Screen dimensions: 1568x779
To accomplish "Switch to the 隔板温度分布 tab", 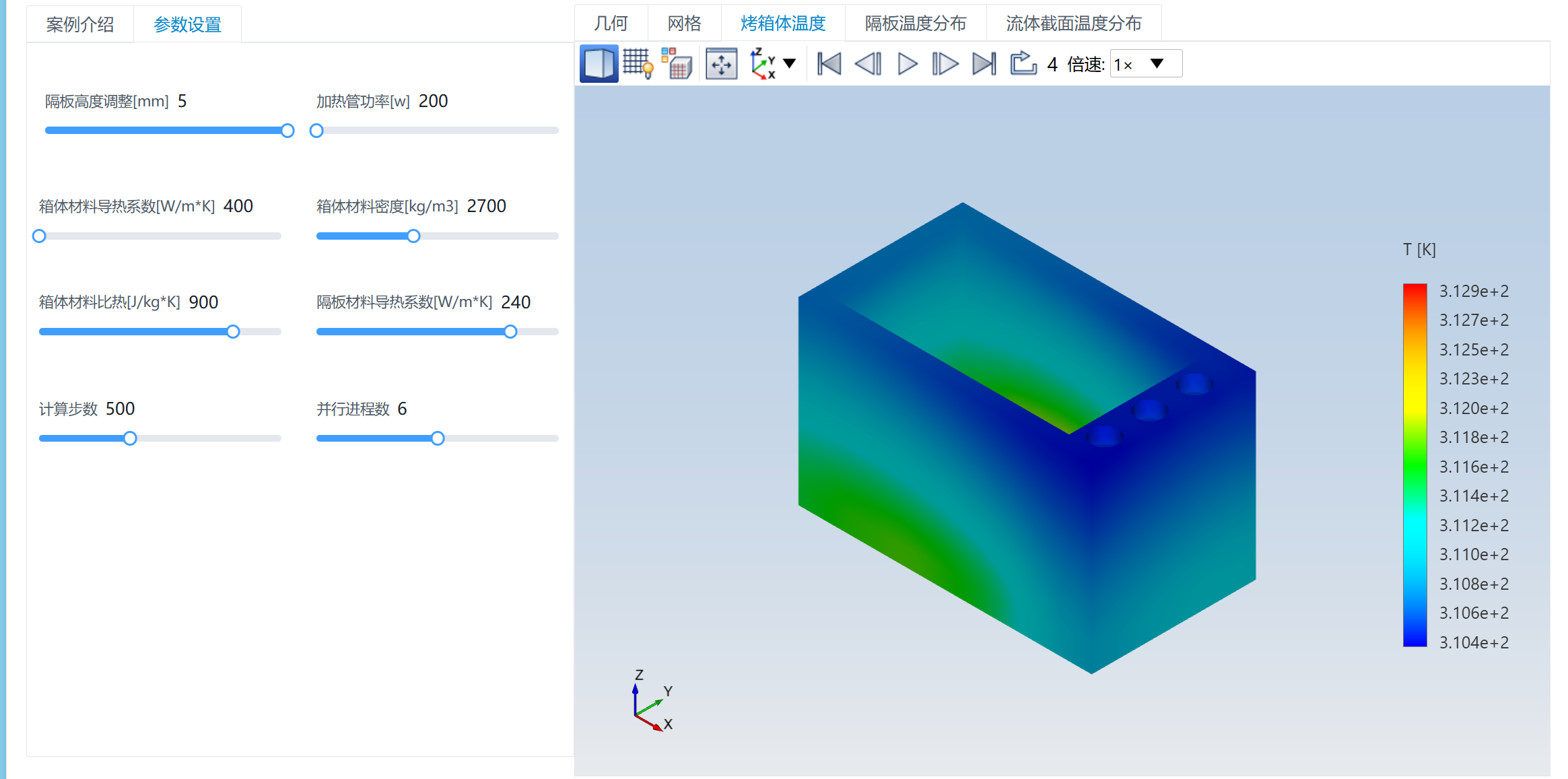I will (x=915, y=24).
